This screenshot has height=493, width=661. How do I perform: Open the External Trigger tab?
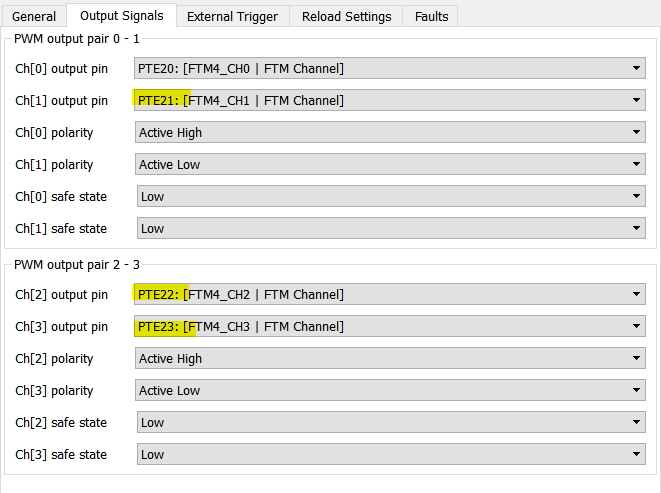coord(232,16)
